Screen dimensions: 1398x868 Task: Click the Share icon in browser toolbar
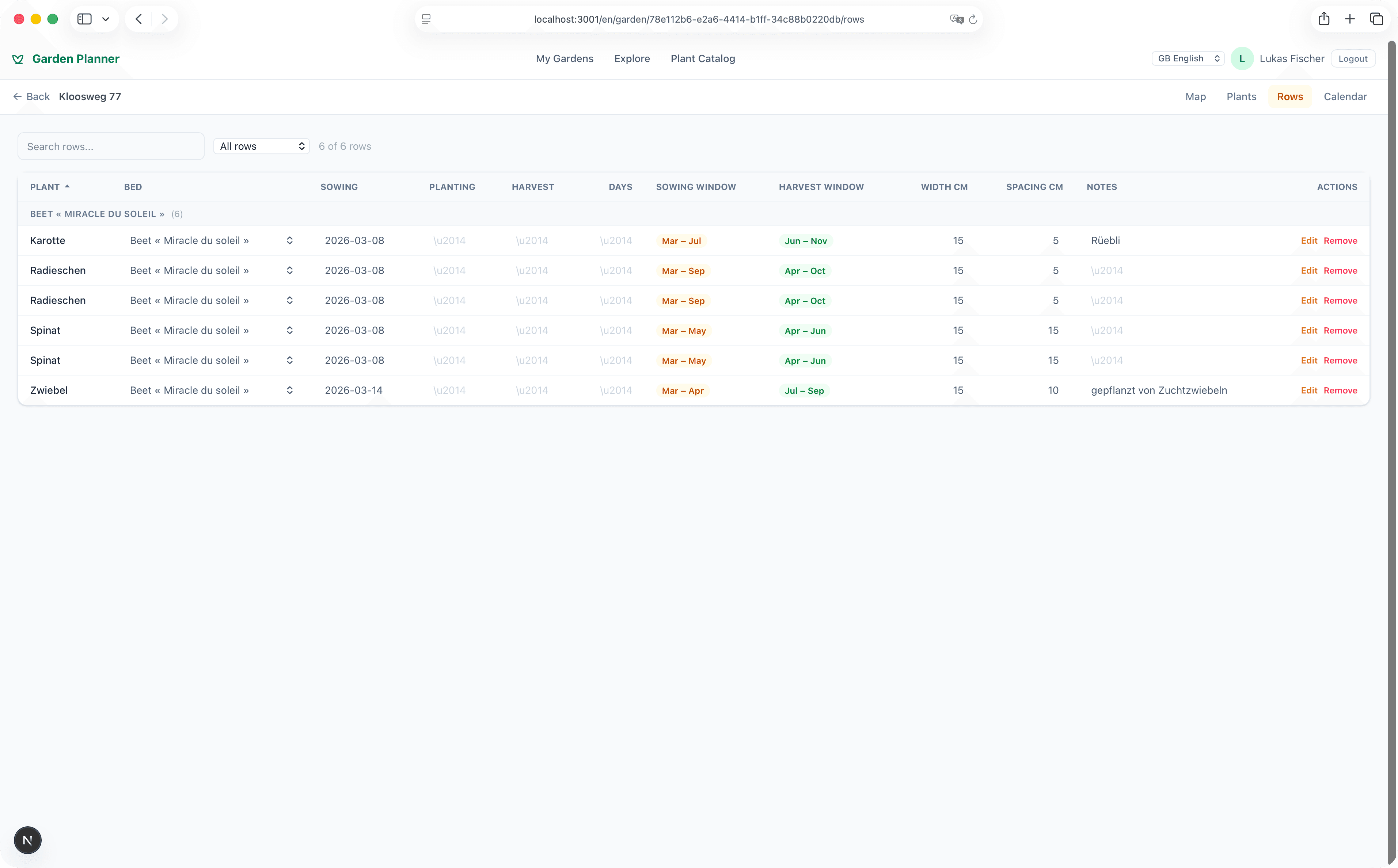[x=1324, y=19]
